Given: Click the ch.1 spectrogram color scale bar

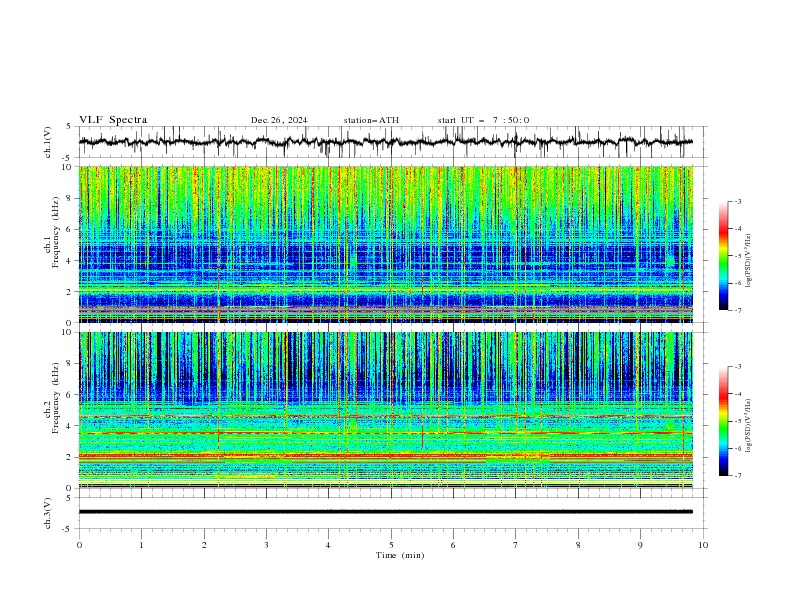Looking at the screenshot, I should pos(723,256).
